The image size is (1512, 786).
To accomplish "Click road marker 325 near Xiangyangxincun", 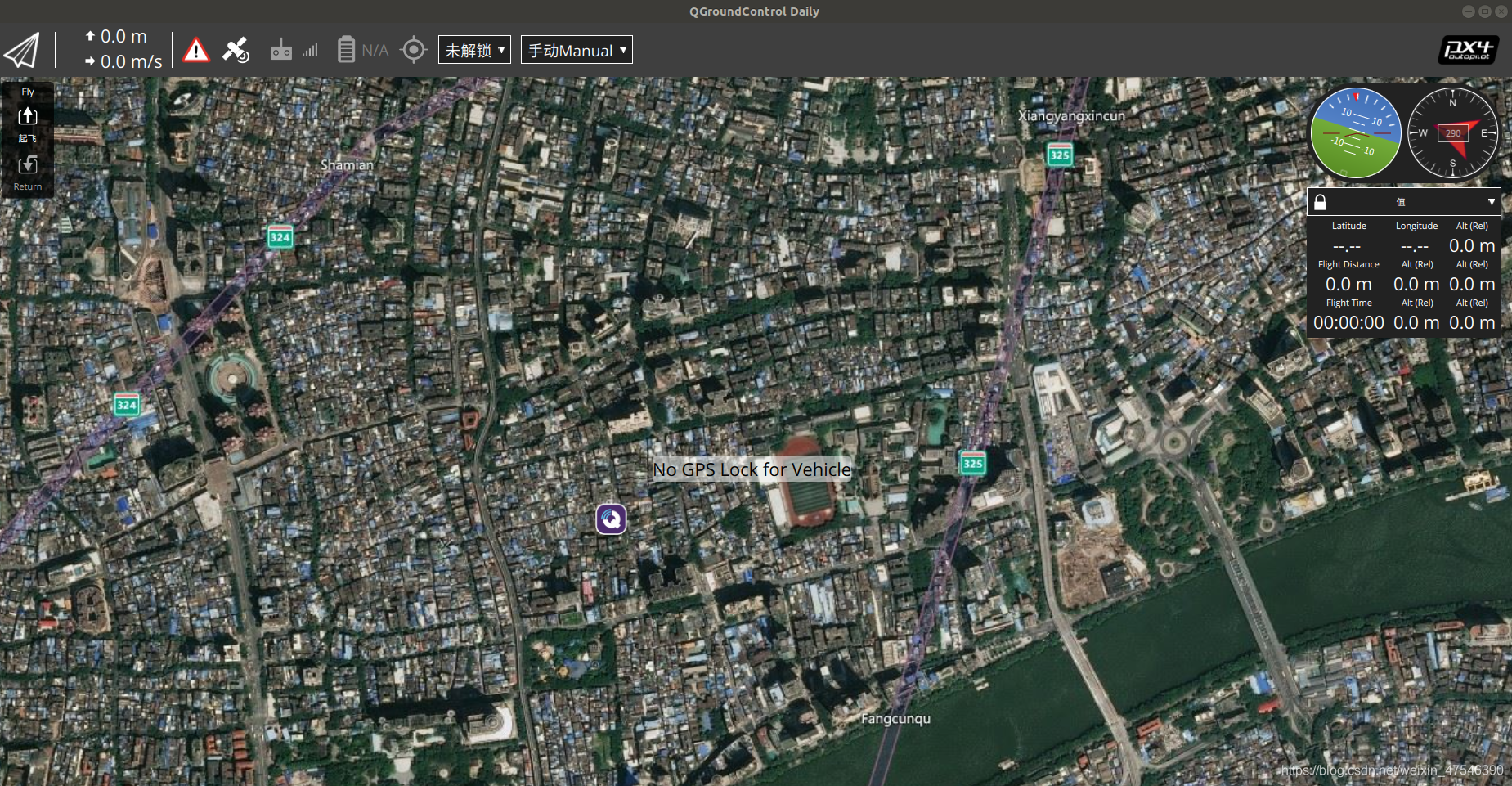I will click(x=1060, y=155).
